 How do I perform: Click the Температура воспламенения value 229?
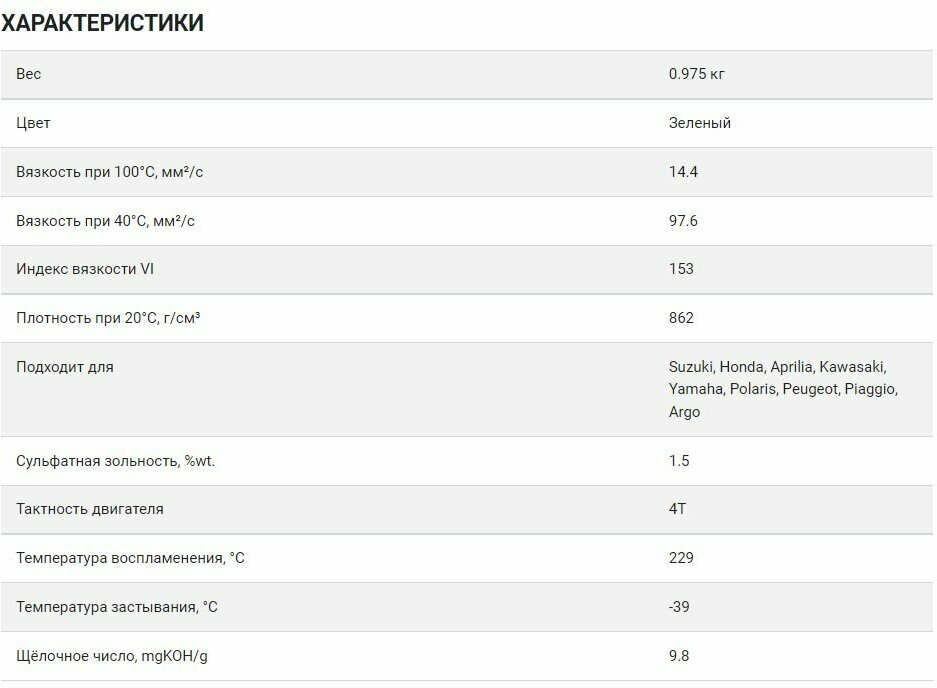tap(681, 558)
